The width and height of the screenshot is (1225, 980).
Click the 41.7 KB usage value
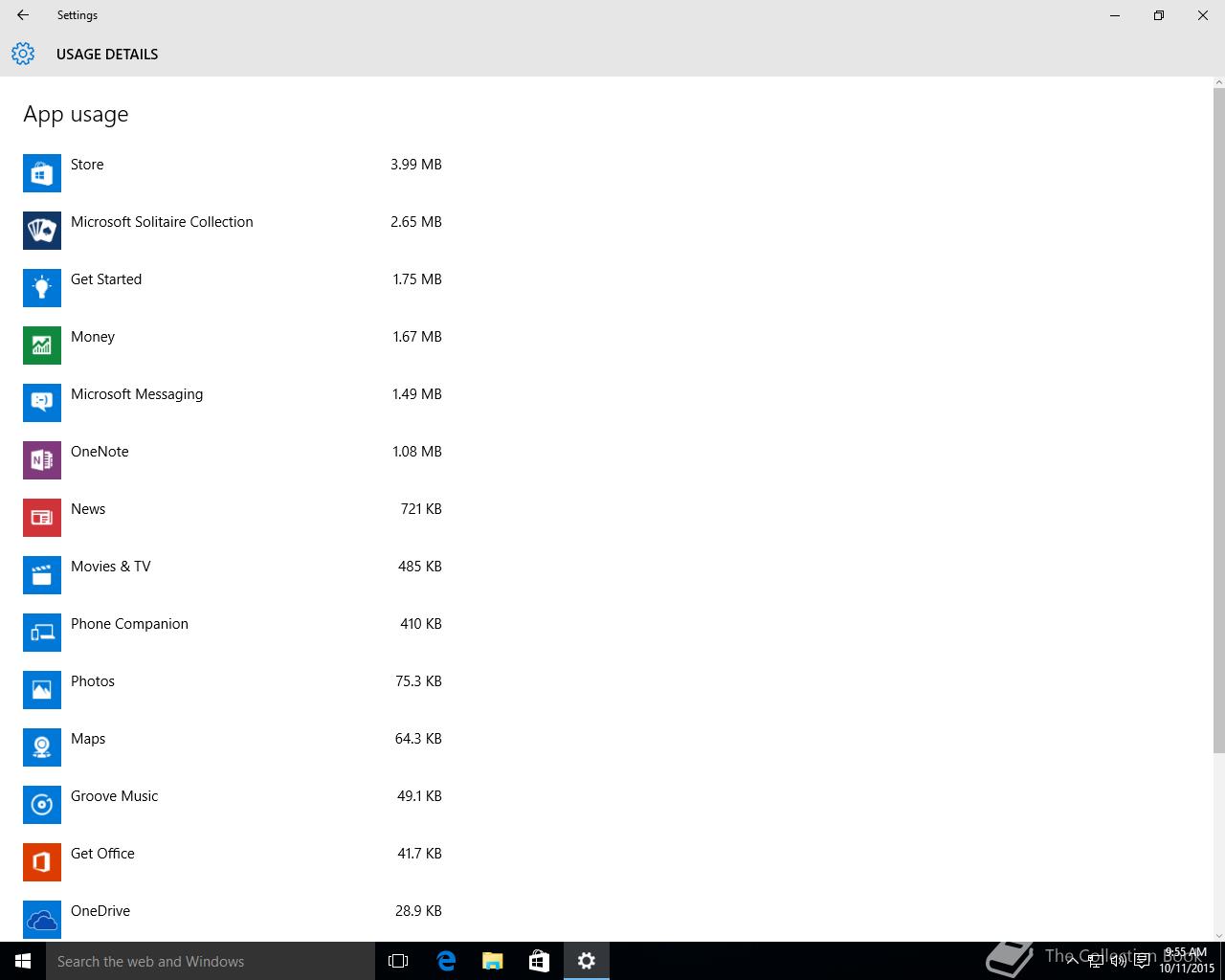tap(419, 854)
